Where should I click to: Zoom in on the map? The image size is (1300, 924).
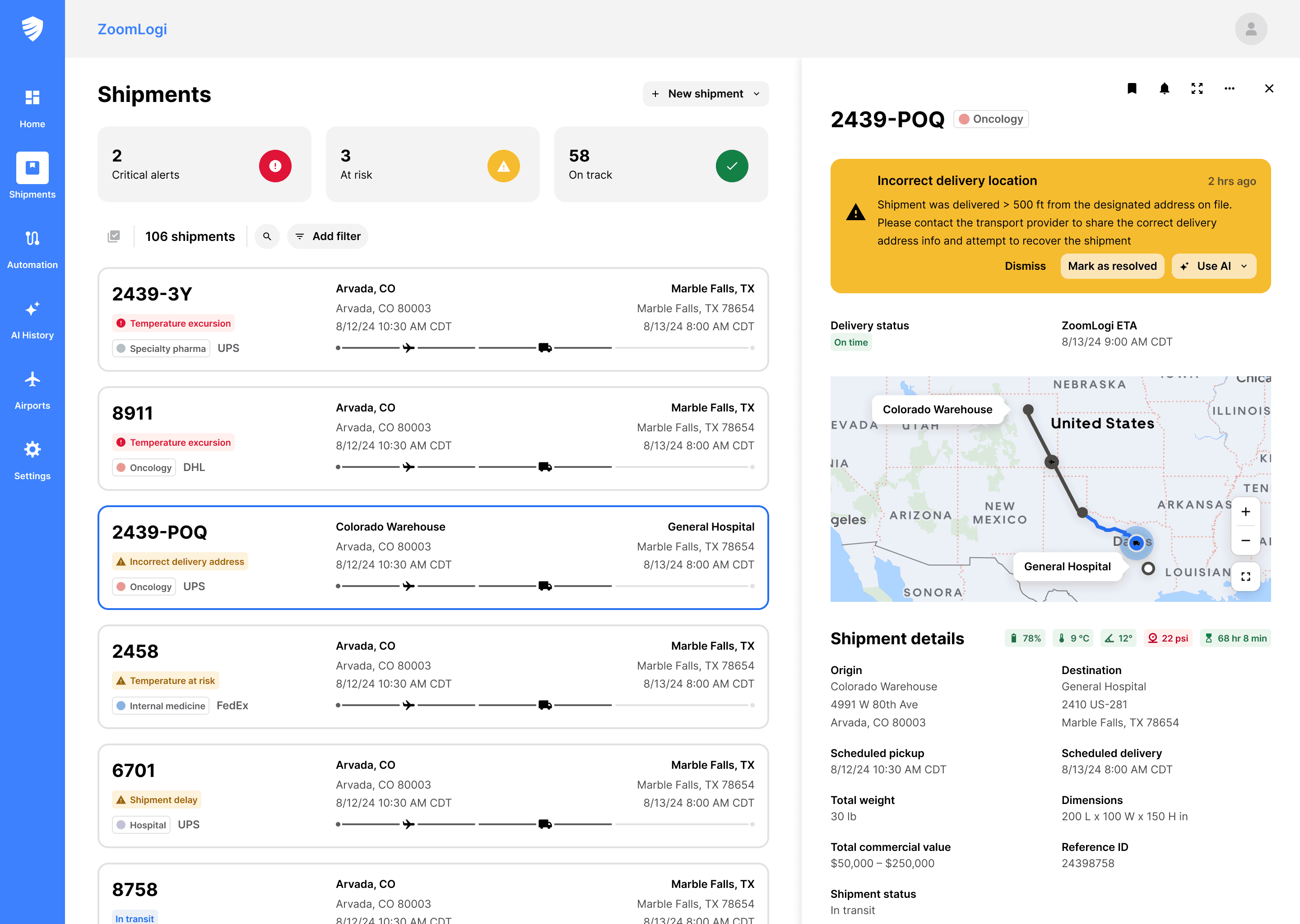click(1245, 512)
